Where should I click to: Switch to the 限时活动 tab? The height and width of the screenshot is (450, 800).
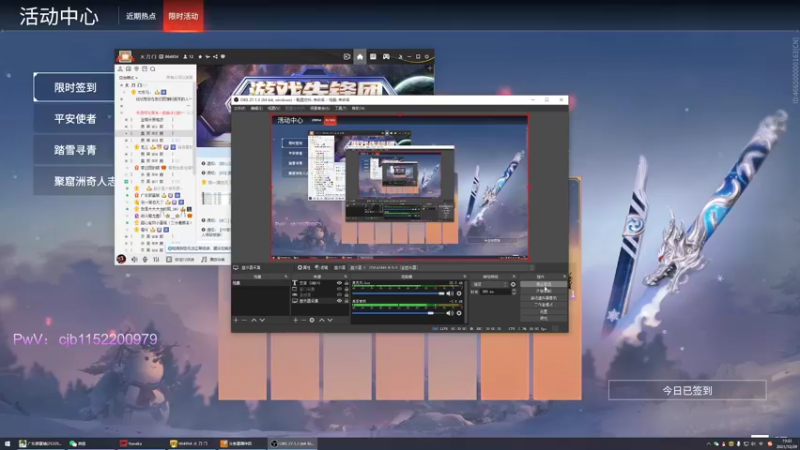(x=183, y=16)
